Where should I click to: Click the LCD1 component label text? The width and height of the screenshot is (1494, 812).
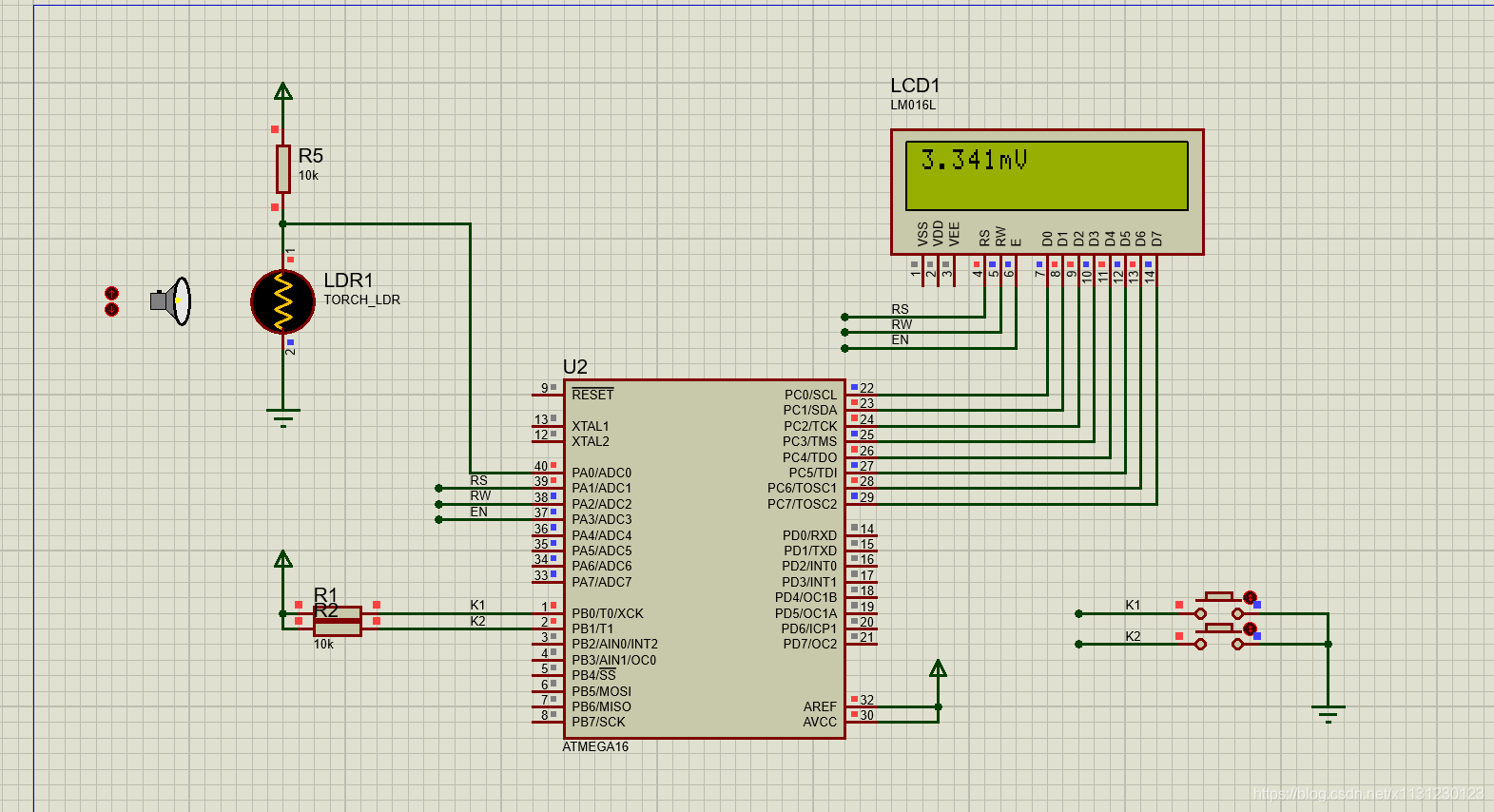[915, 86]
